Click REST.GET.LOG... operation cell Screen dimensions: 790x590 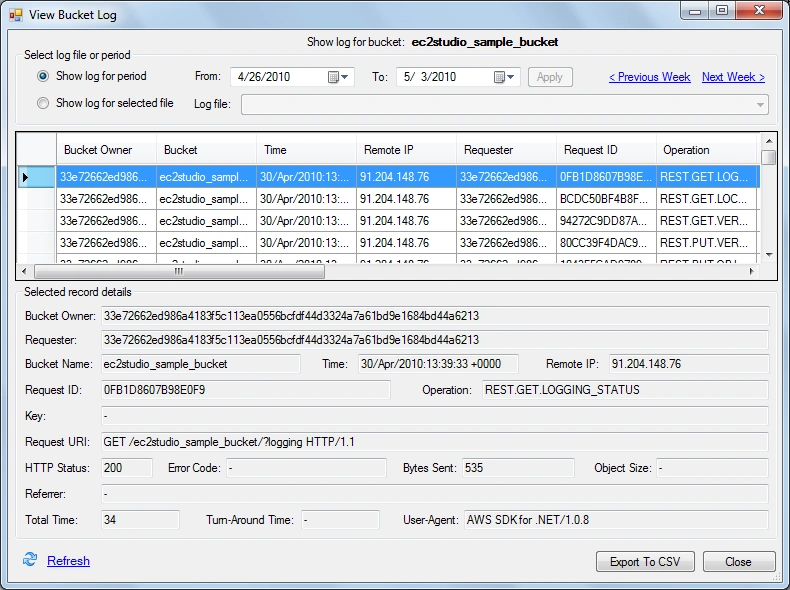pos(707,177)
